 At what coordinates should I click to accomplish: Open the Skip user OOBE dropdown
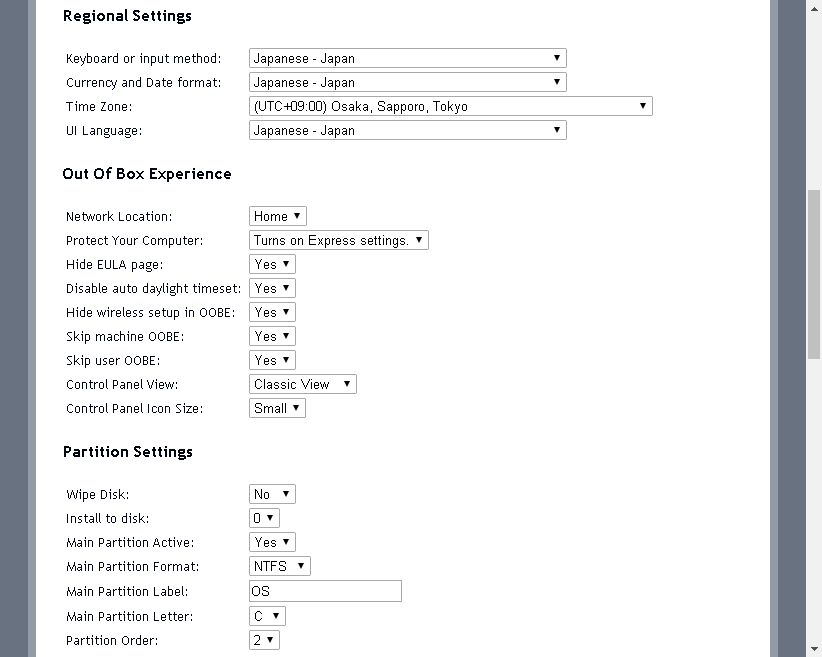pyautogui.click(x=272, y=361)
